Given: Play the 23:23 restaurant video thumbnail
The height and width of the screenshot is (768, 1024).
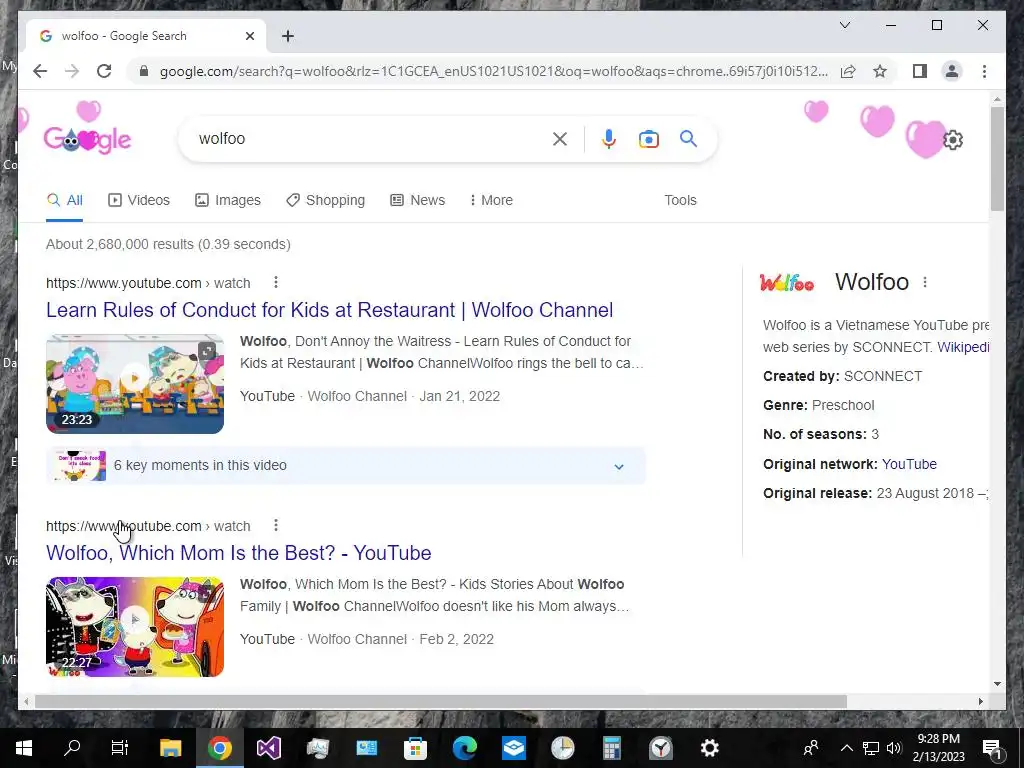Looking at the screenshot, I should [x=135, y=384].
